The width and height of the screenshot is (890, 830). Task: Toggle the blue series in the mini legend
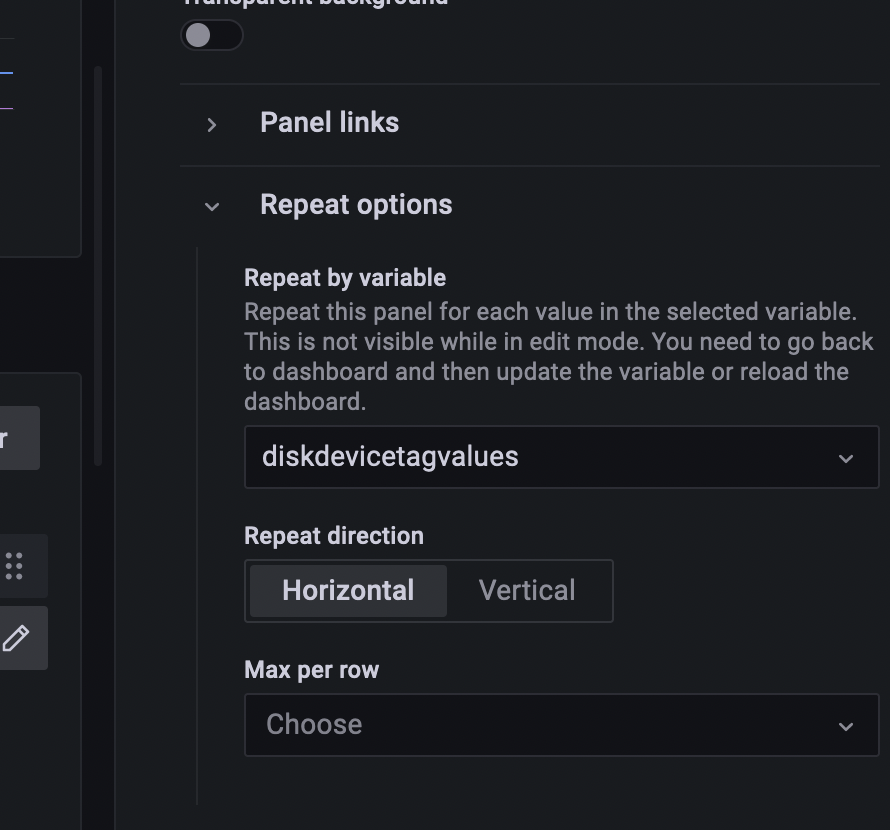(5, 72)
